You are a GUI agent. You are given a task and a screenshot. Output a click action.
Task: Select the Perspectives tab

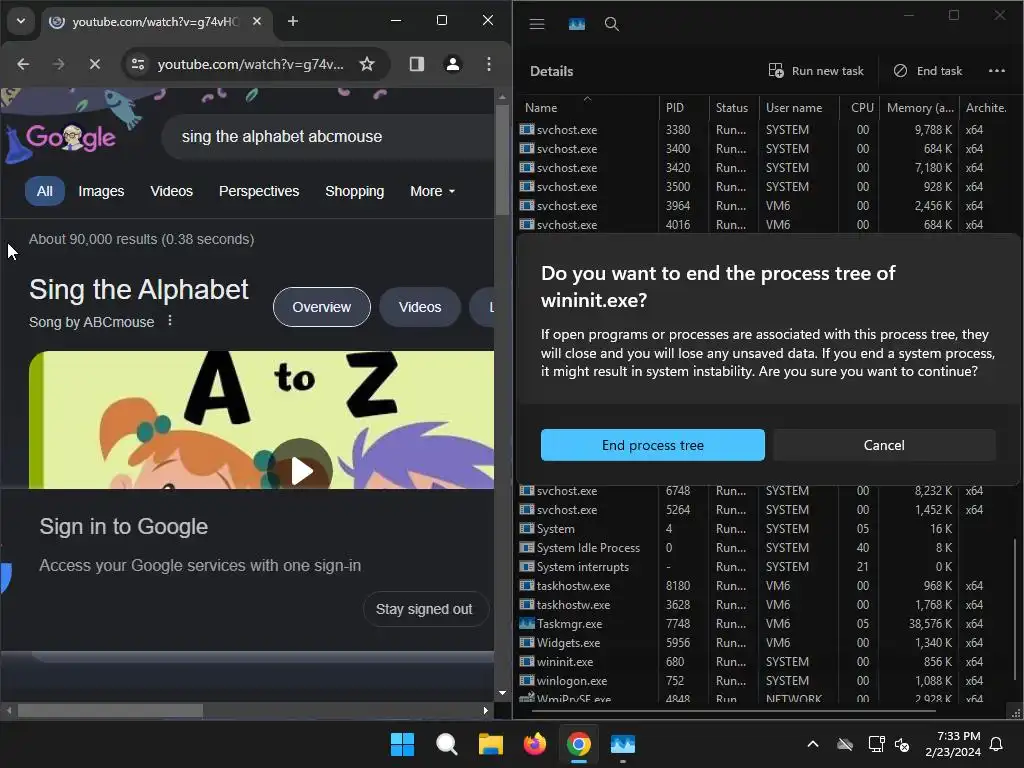pos(259,191)
